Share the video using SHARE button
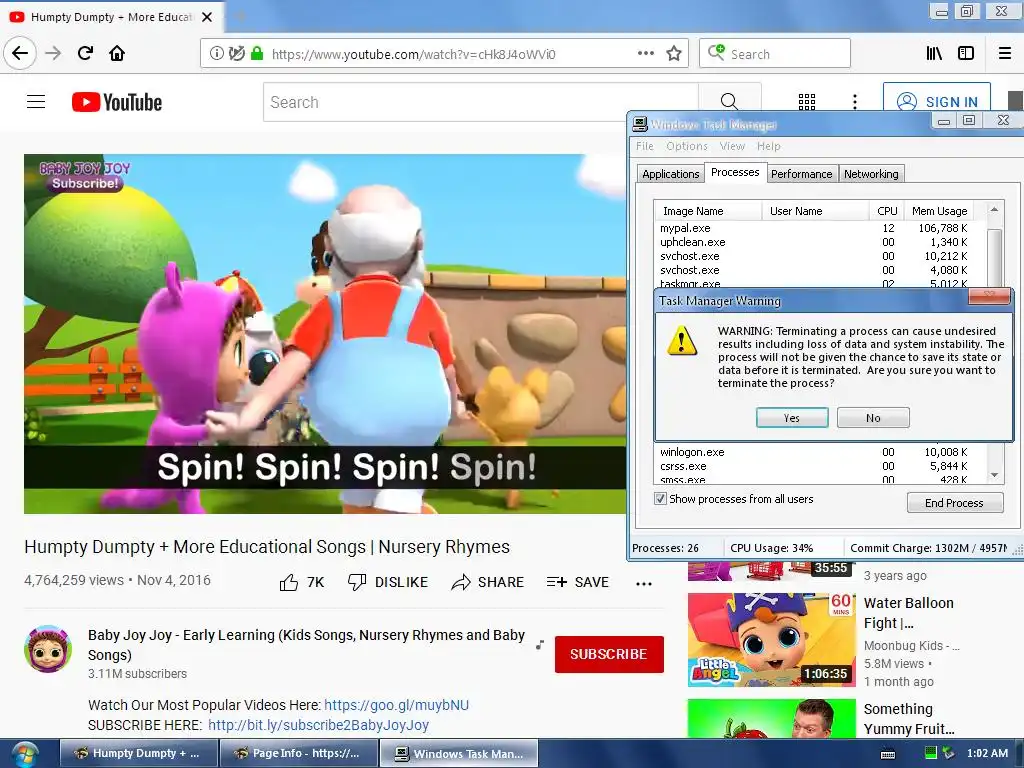Viewport: 1024px width, 768px height. (x=488, y=582)
